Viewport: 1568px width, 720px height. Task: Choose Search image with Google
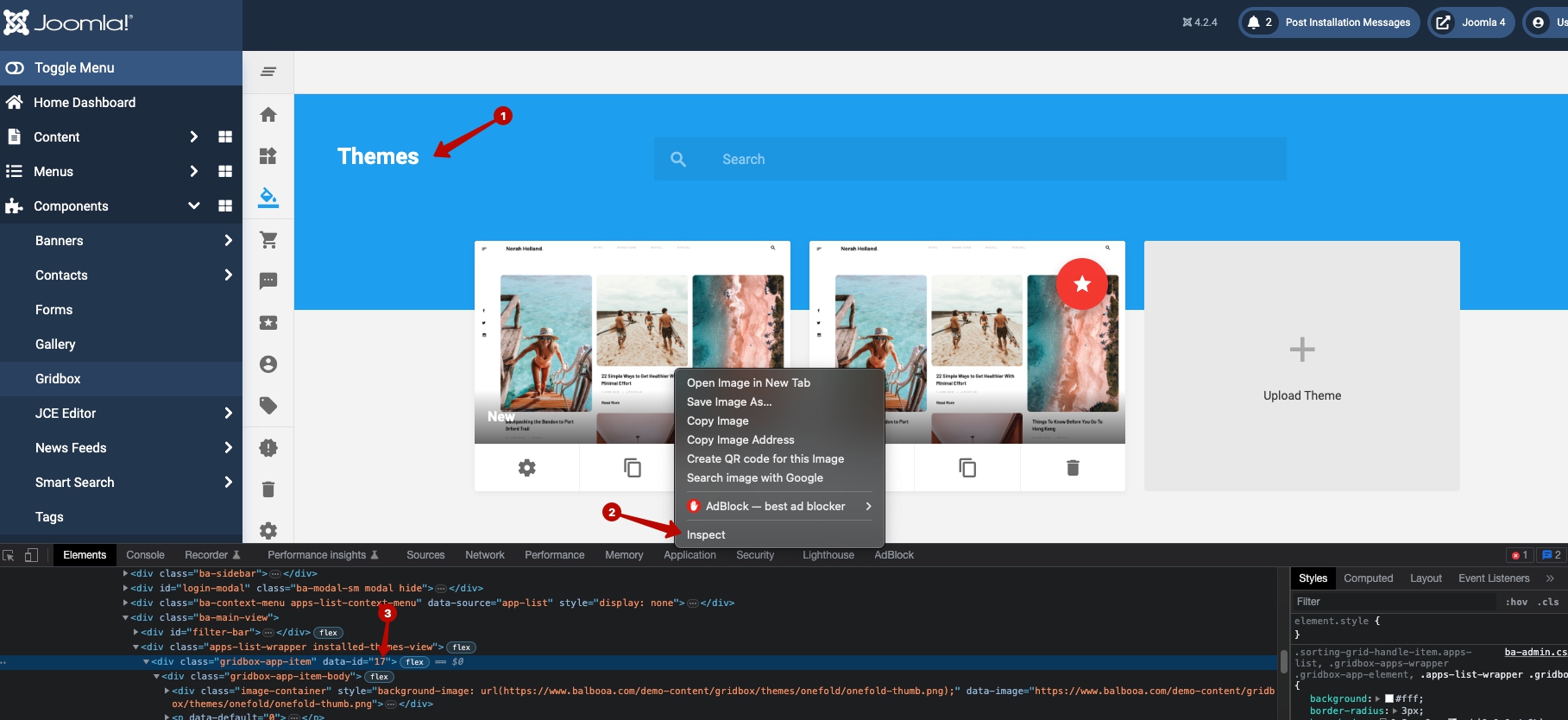coord(755,477)
